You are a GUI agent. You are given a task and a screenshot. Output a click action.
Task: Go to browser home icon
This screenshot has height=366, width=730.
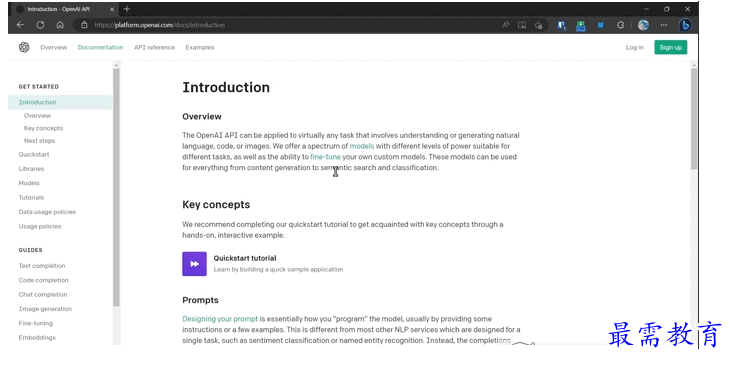[x=60, y=25]
